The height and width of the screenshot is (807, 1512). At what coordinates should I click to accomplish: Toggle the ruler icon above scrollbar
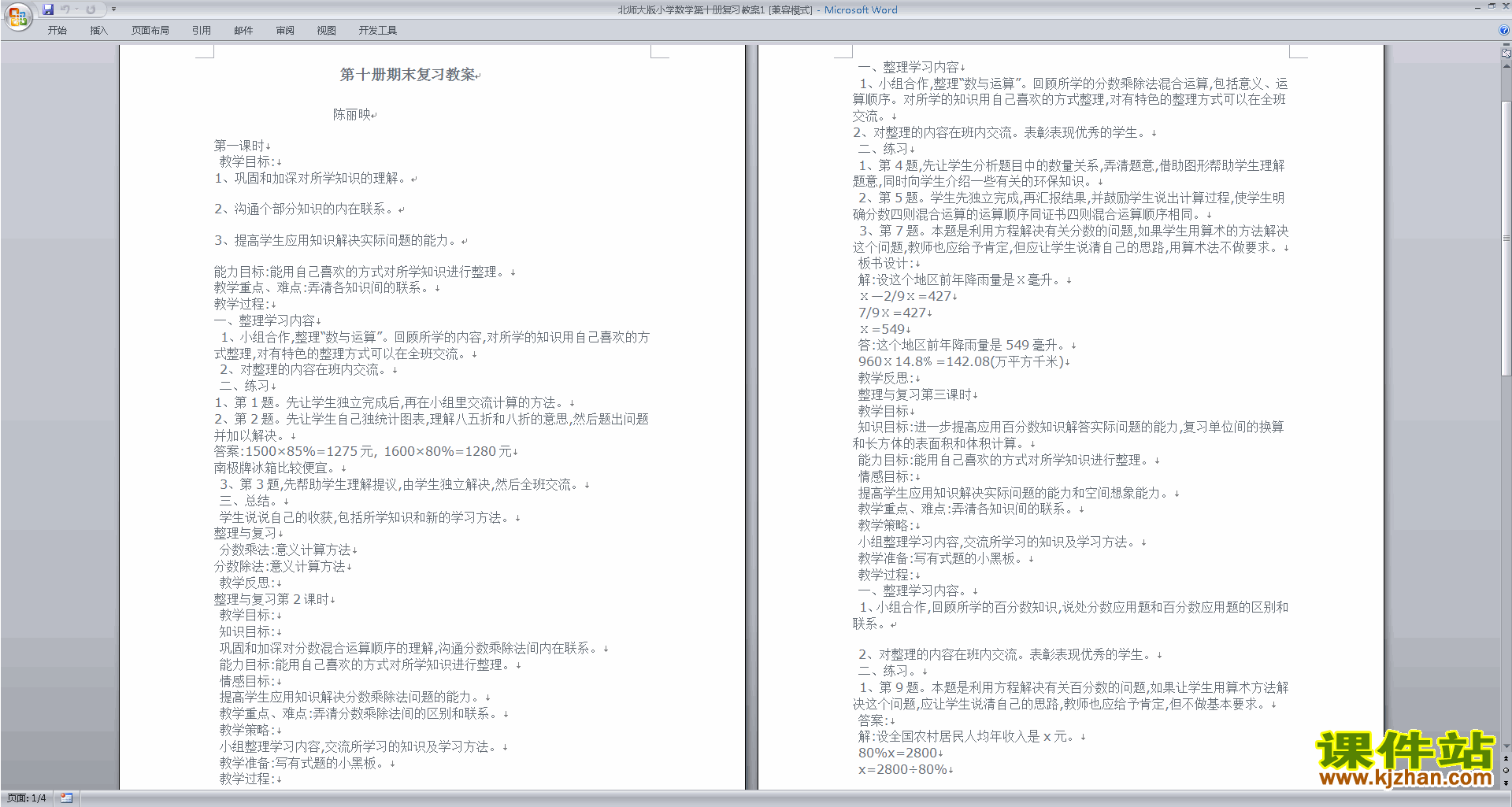[1506, 54]
